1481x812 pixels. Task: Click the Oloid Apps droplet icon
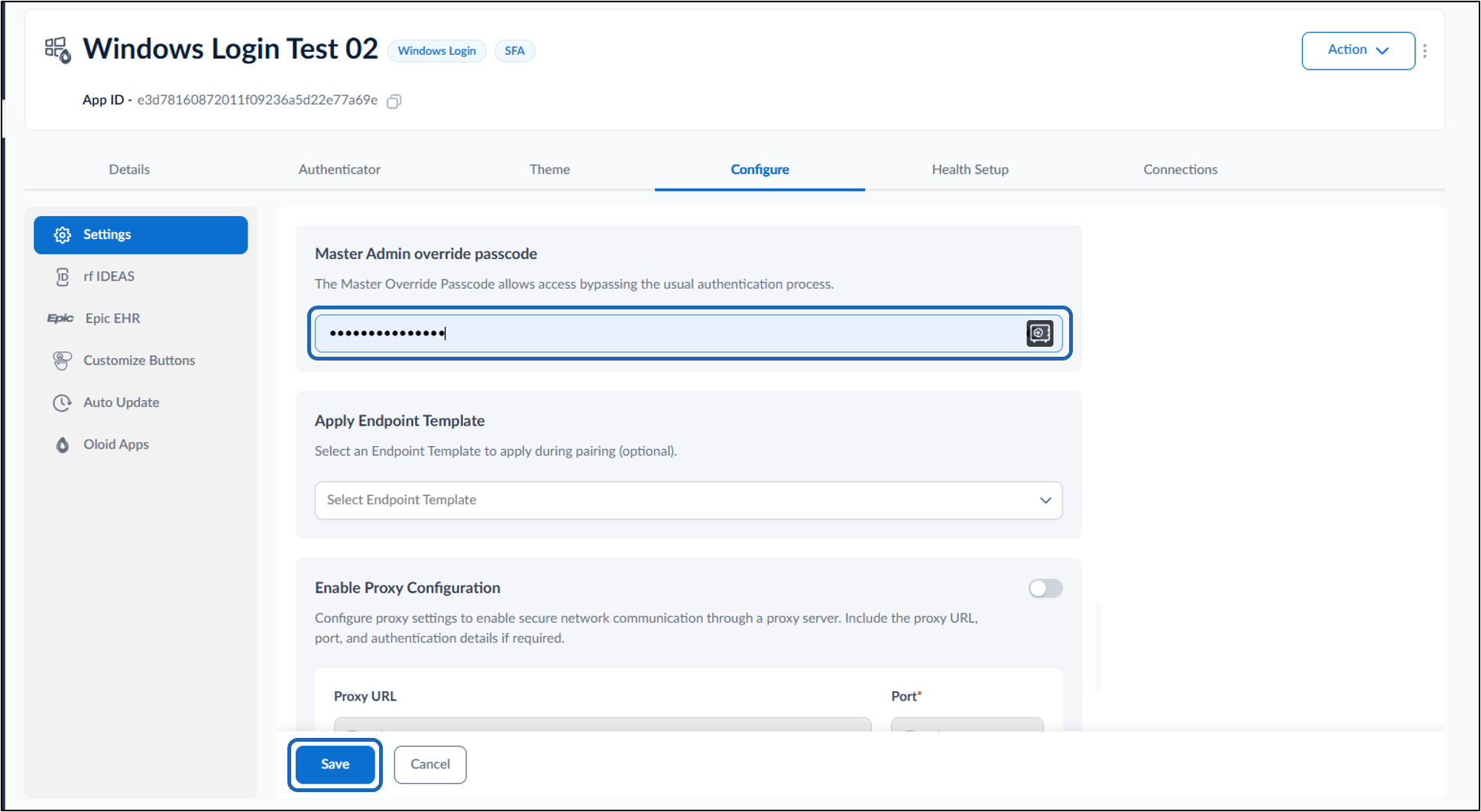point(63,445)
